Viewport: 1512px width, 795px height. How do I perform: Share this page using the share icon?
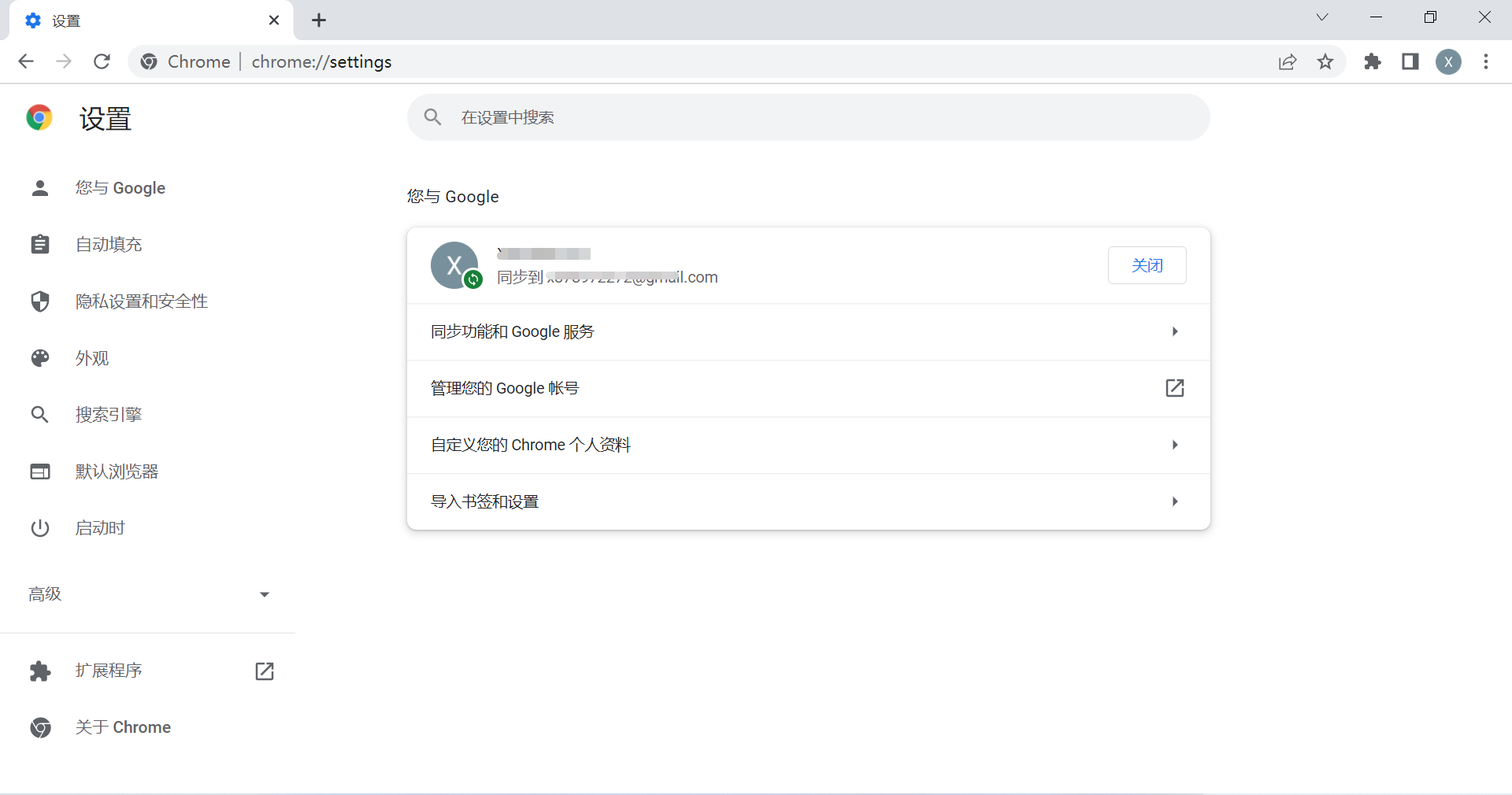pyautogui.click(x=1288, y=61)
